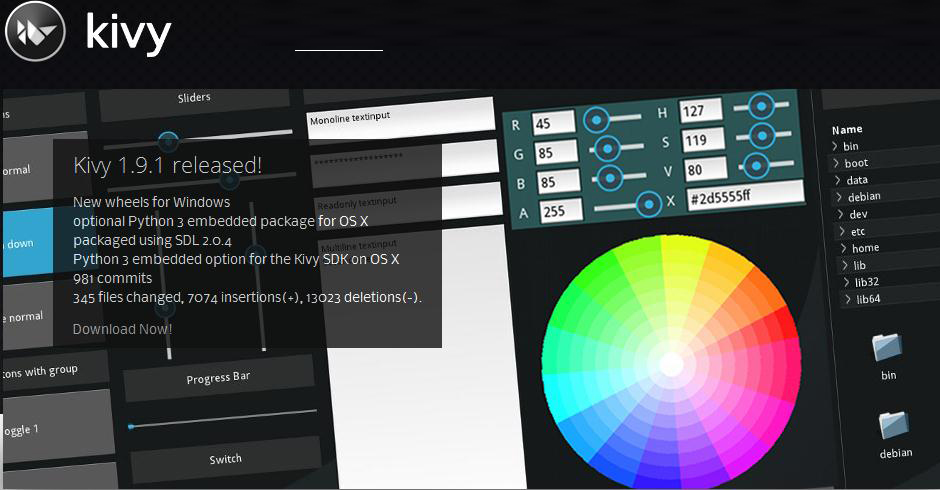Image resolution: width=940 pixels, height=490 pixels.
Task: Click the Monoline textinput field
Action: pyautogui.click(x=400, y=117)
